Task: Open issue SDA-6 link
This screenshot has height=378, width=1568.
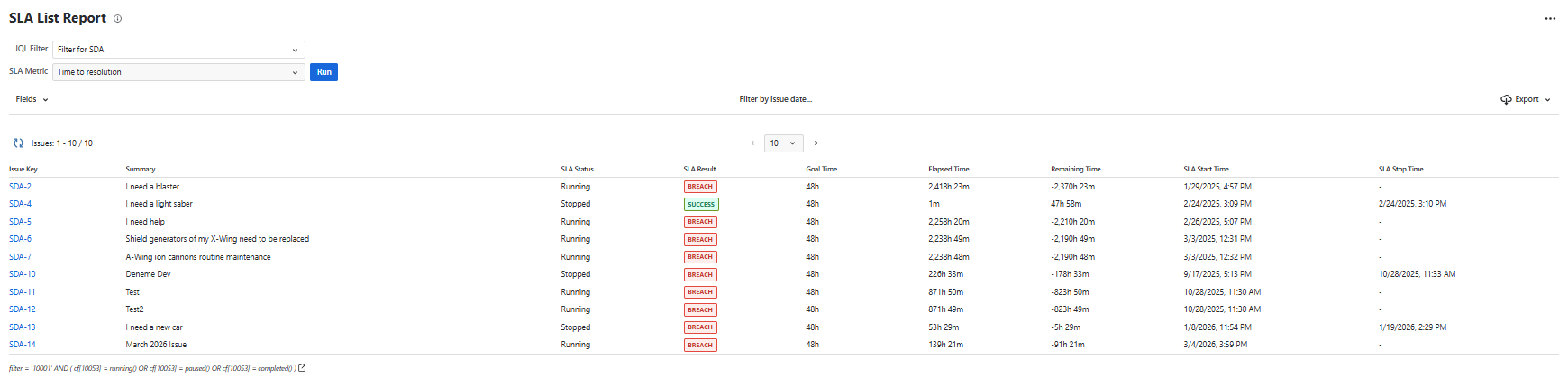Action: coord(20,239)
